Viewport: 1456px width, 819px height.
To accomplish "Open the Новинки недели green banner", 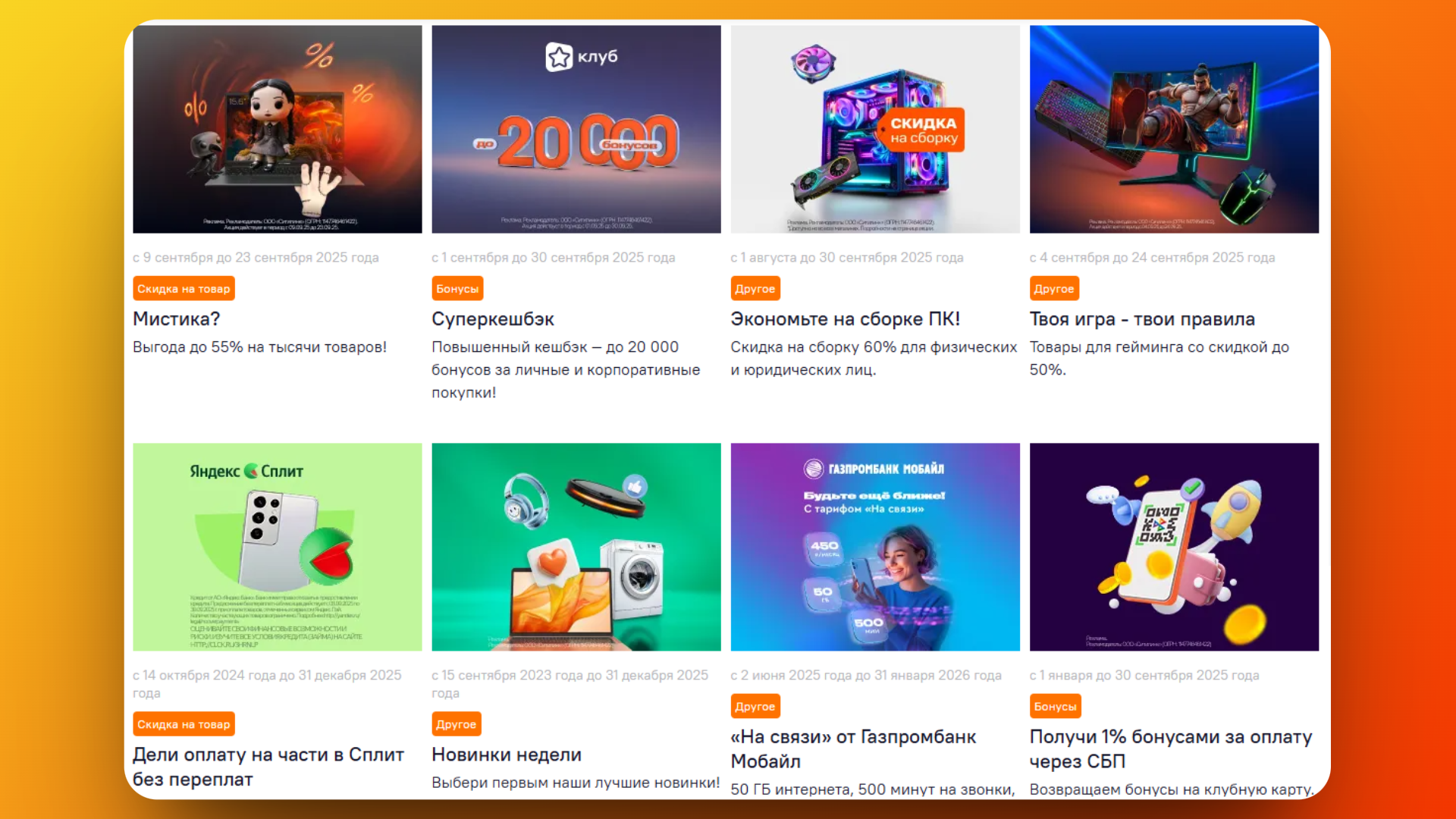I will coord(576,547).
